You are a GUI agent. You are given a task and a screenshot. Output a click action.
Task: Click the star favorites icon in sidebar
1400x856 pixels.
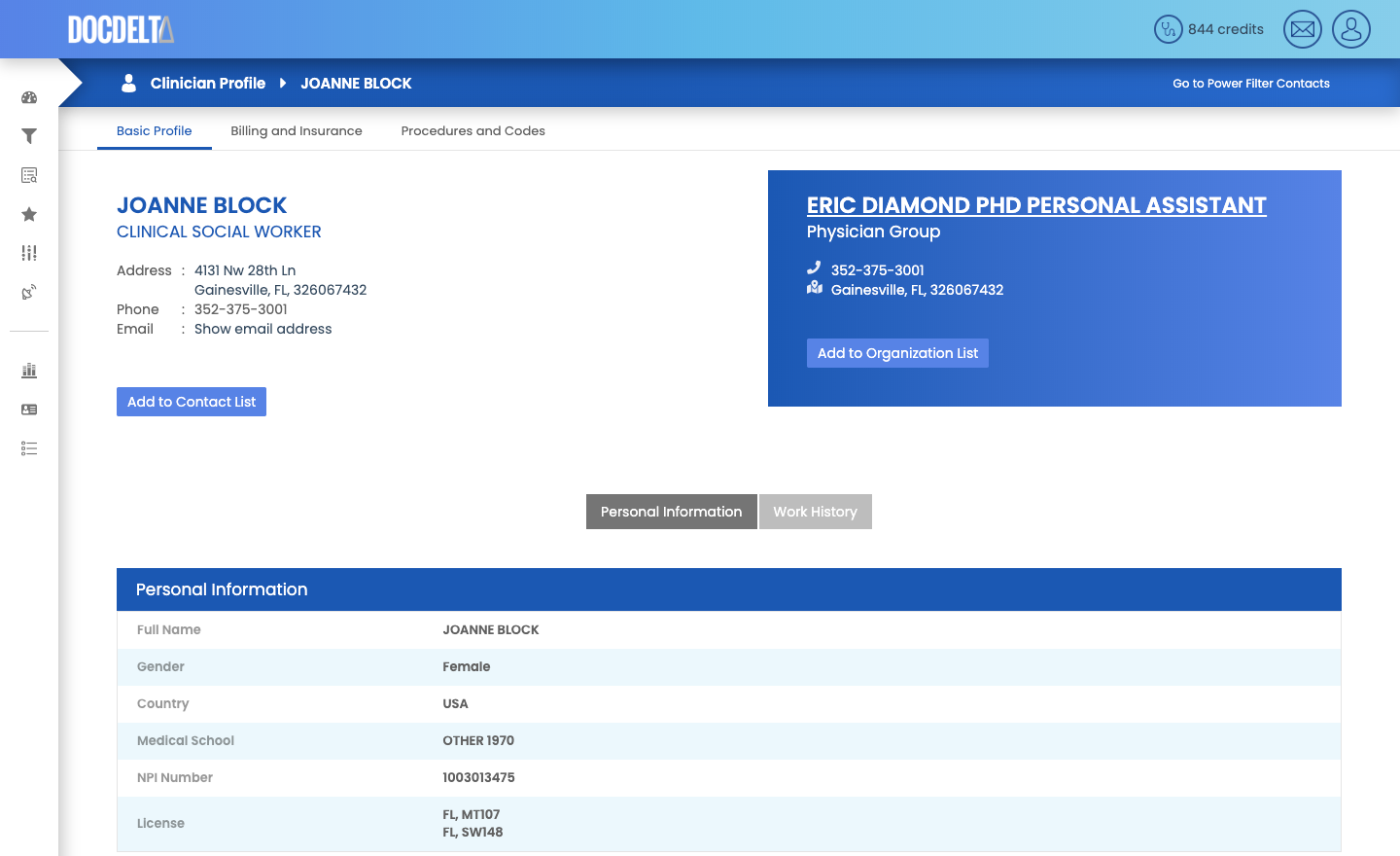tap(29, 214)
